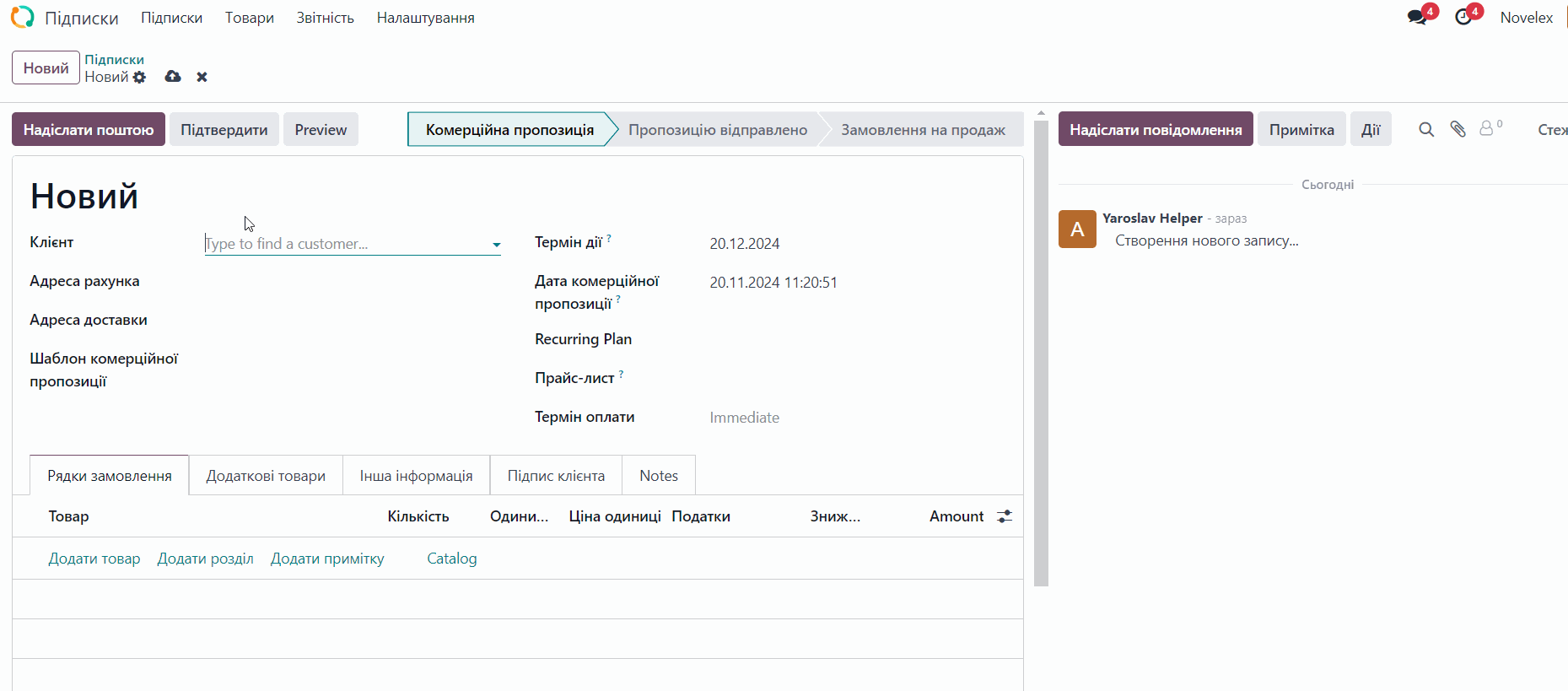Show followers using person icon
This screenshot has height=691, width=1568.
(x=1487, y=129)
